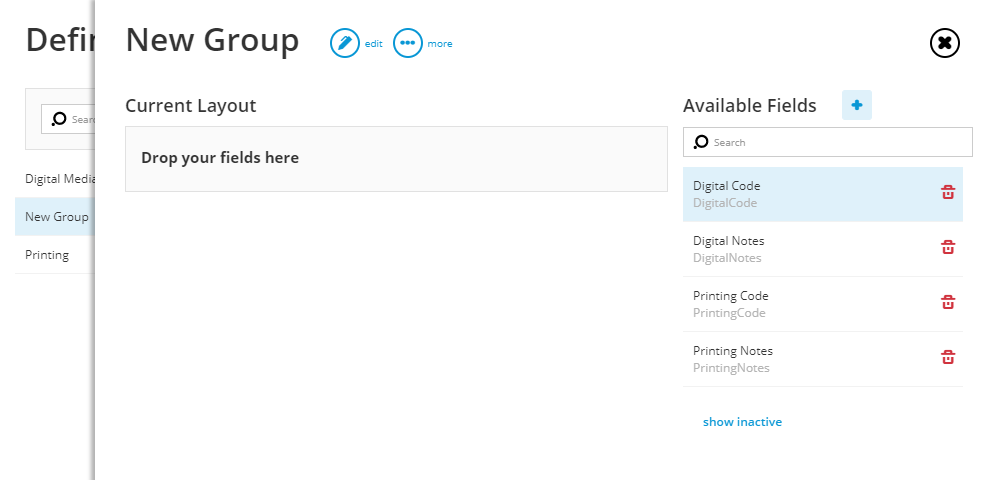Click the Drop your fields here area
The height and width of the screenshot is (480, 985).
396,159
